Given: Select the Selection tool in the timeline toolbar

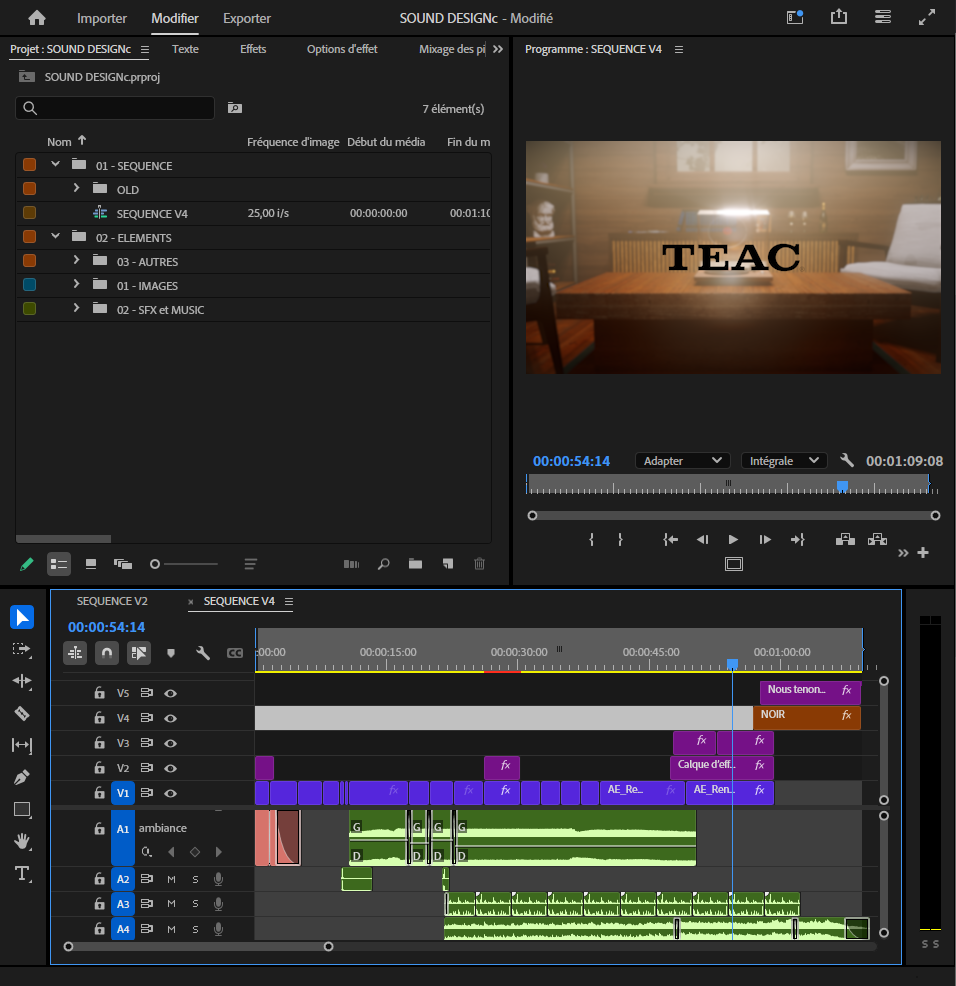Looking at the screenshot, I should pos(22,617).
